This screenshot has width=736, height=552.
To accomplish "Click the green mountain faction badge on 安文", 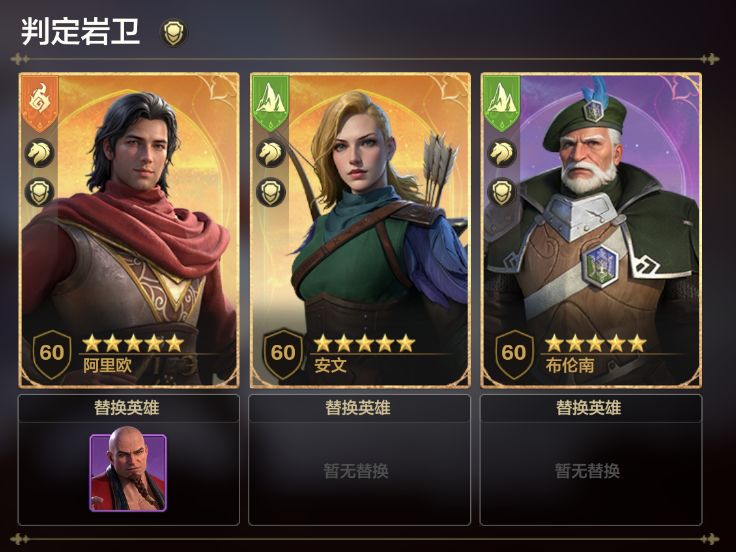I will (271, 103).
